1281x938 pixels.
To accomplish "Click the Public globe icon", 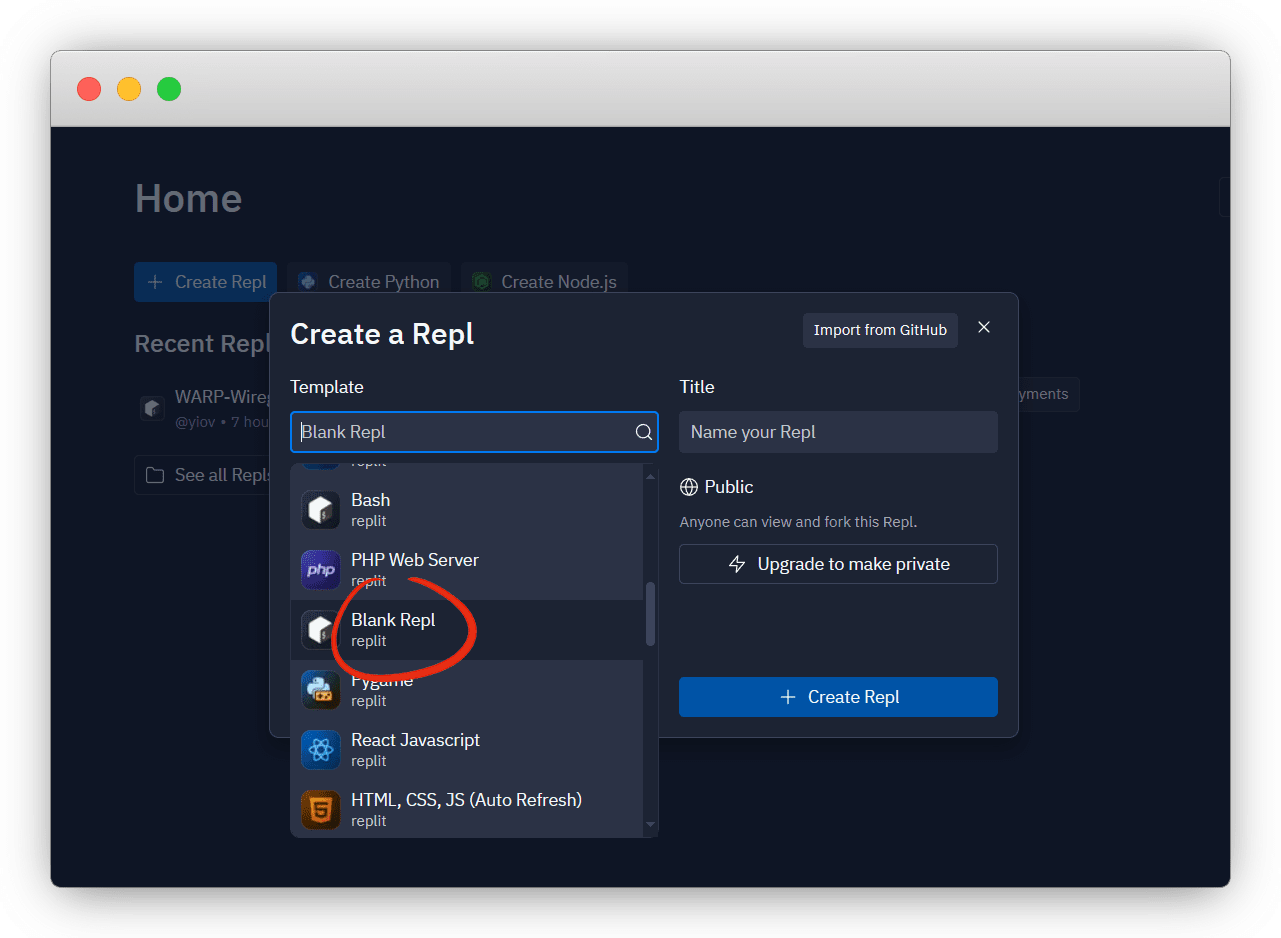I will coord(689,487).
